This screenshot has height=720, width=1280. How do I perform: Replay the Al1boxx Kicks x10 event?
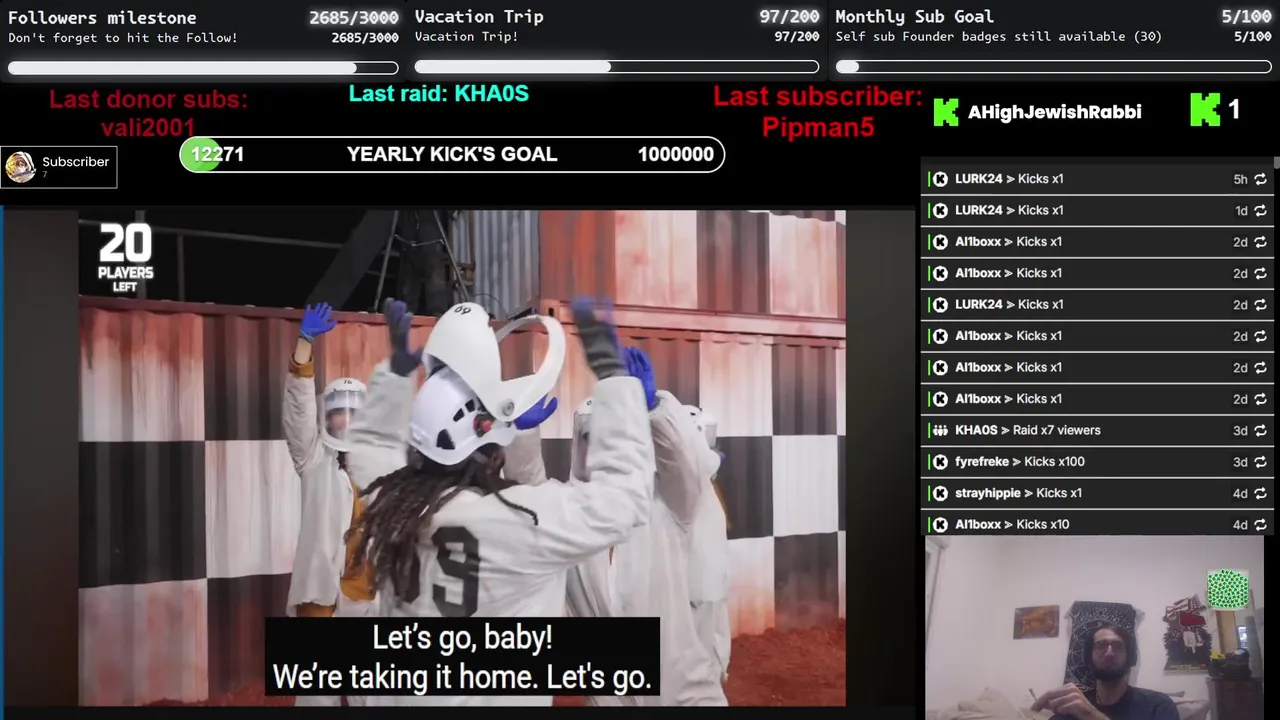1260,524
